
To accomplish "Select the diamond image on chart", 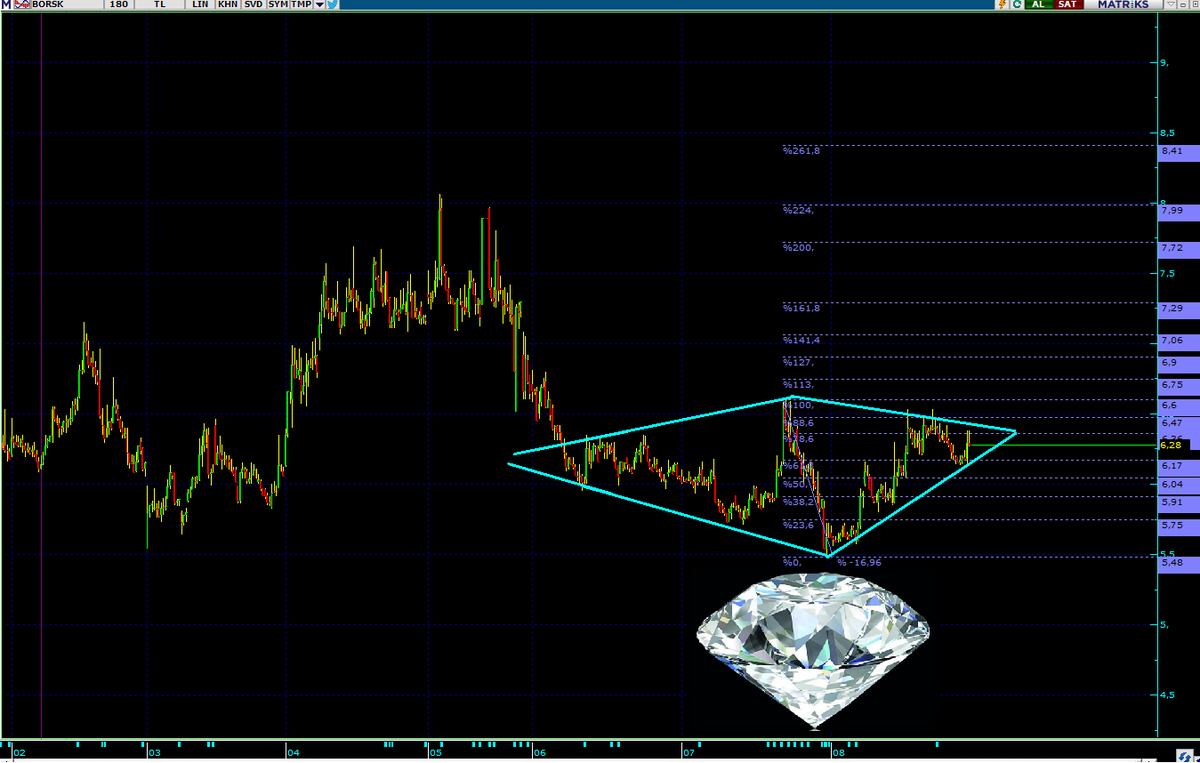I will pos(813,651).
